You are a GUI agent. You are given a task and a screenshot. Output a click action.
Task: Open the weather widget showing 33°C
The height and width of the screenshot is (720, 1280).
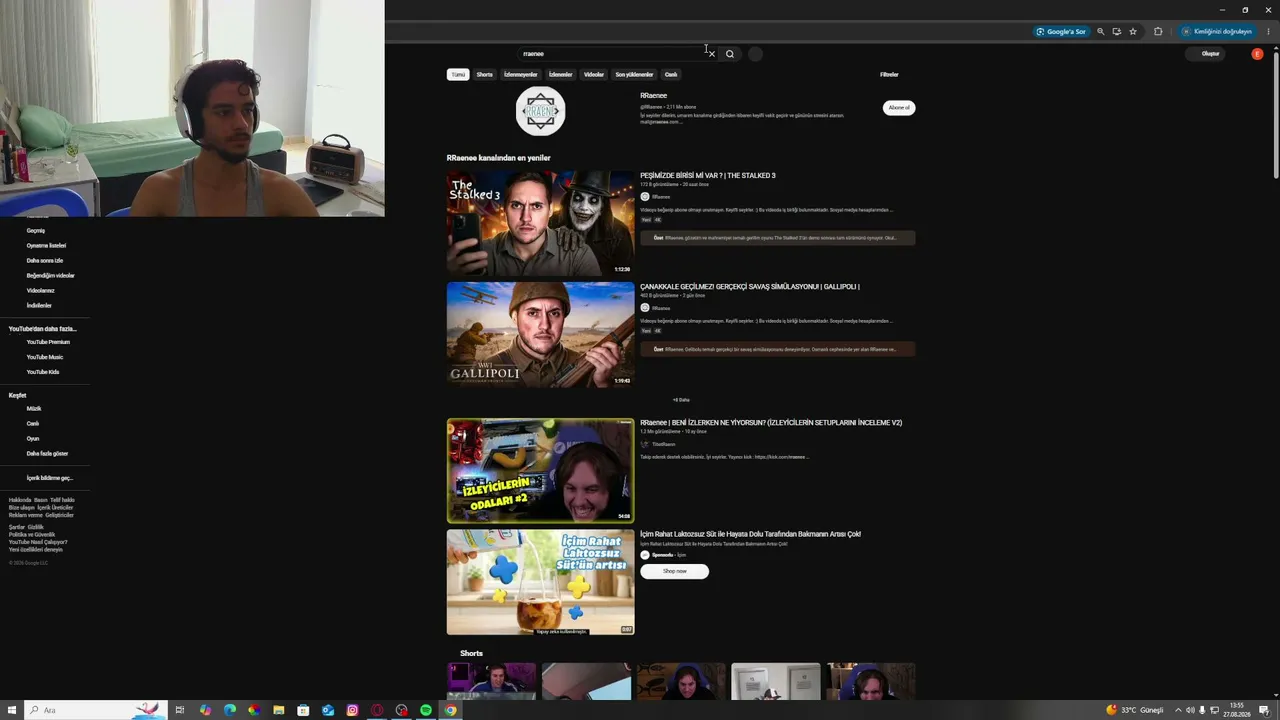click(x=1134, y=710)
